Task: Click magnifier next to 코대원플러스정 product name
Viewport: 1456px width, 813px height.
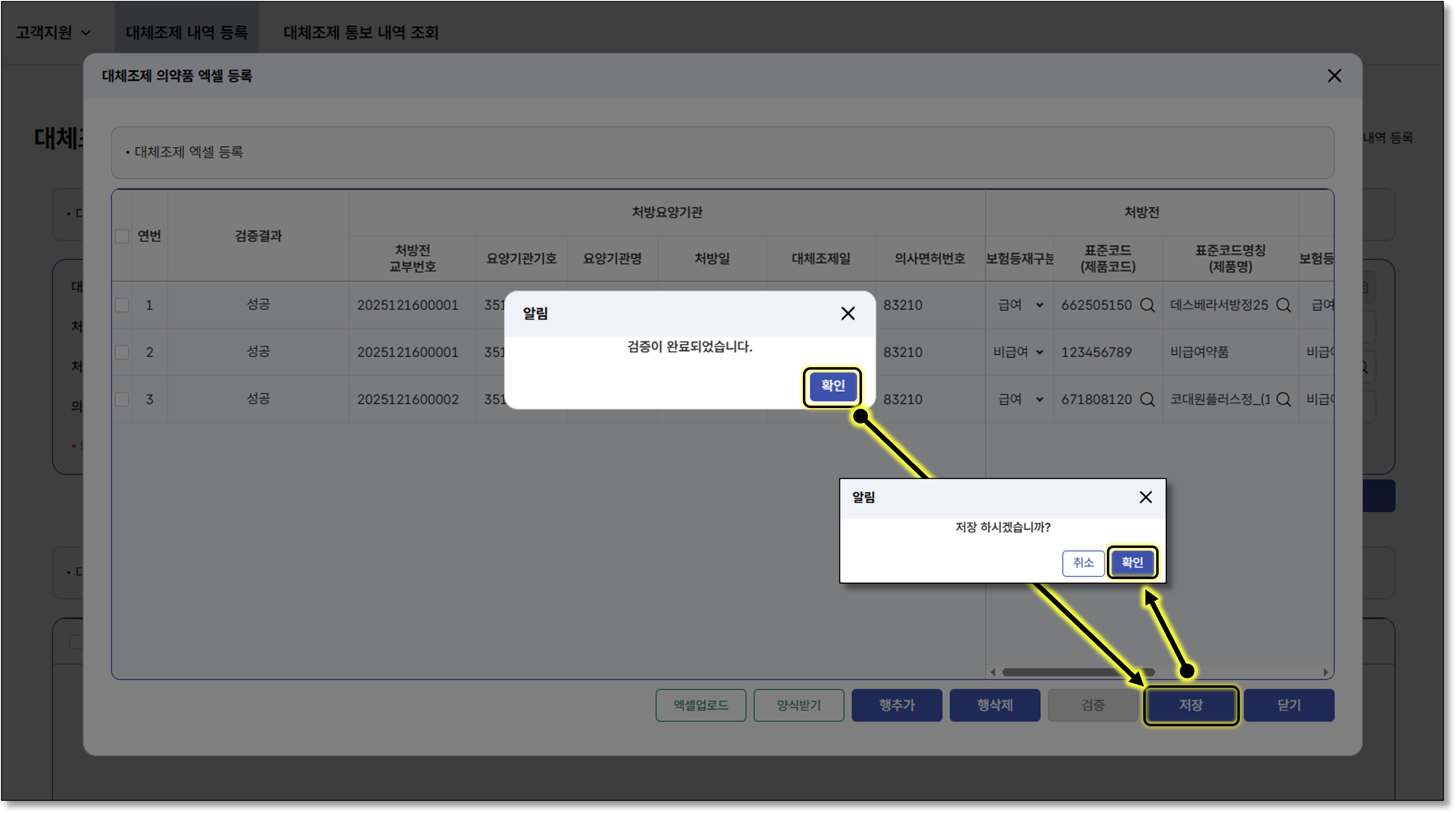Action: click(1283, 400)
